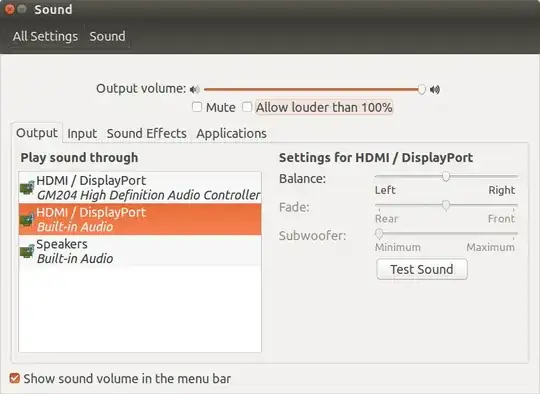Click the 'Maximum' subwoofer label

tap(491, 247)
